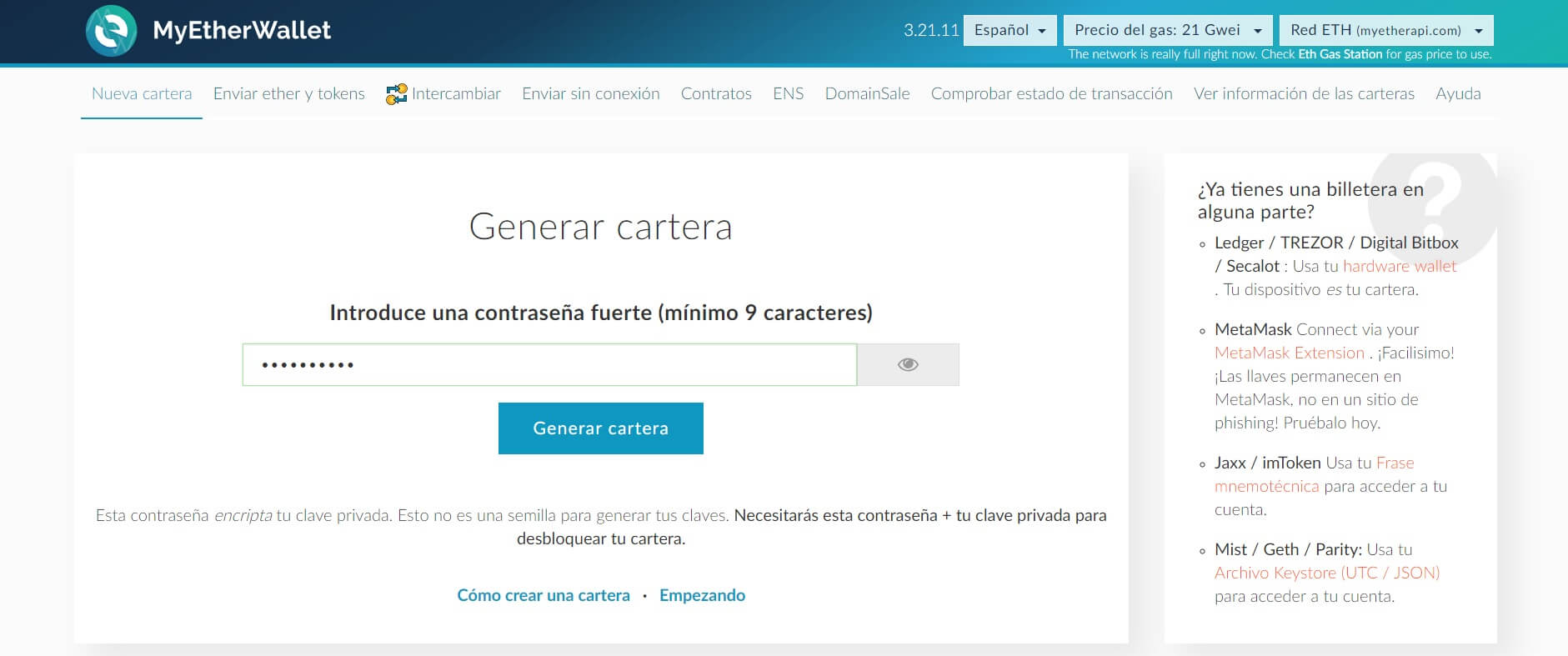
Task: Open the Ayuda tab
Action: (1458, 93)
